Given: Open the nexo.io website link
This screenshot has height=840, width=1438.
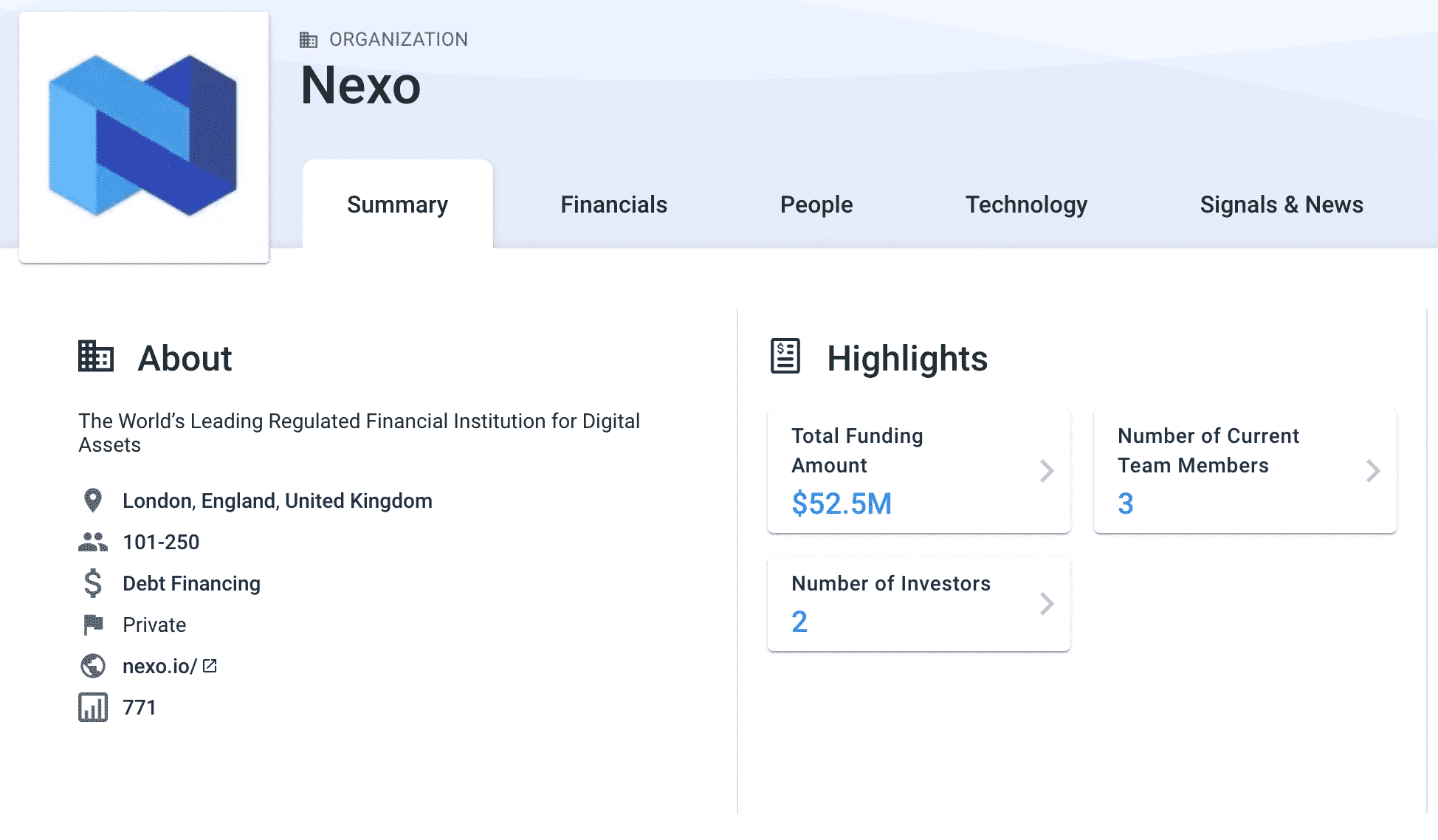Looking at the screenshot, I should [x=159, y=665].
